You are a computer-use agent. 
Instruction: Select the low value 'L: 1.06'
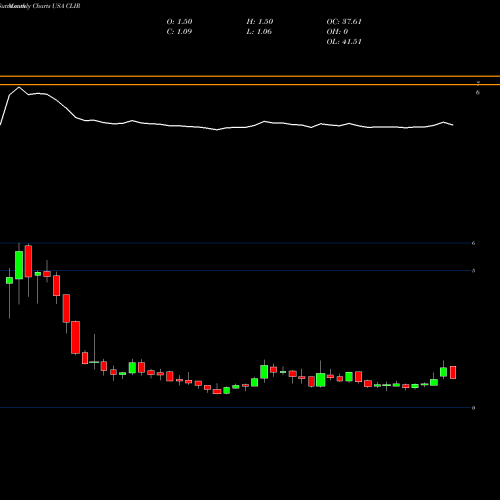[x=259, y=31]
